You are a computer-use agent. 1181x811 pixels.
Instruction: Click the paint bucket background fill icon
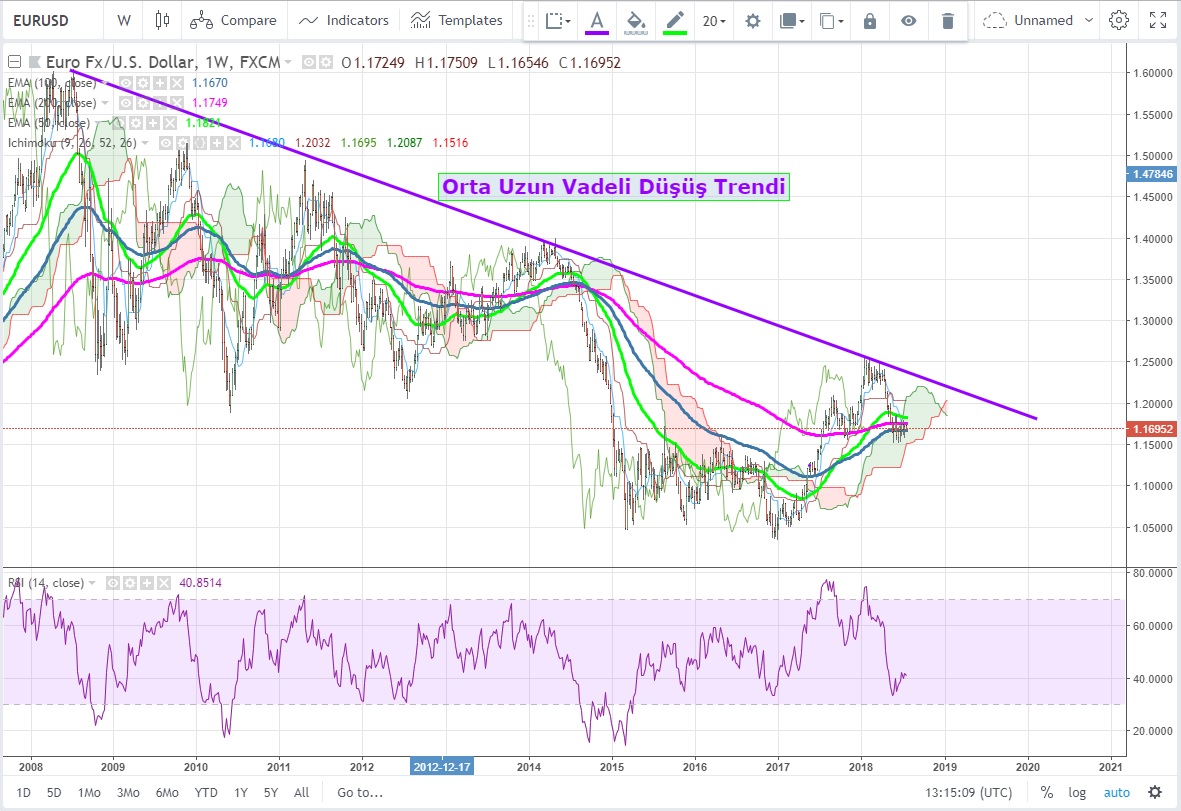tap(635, 20)
